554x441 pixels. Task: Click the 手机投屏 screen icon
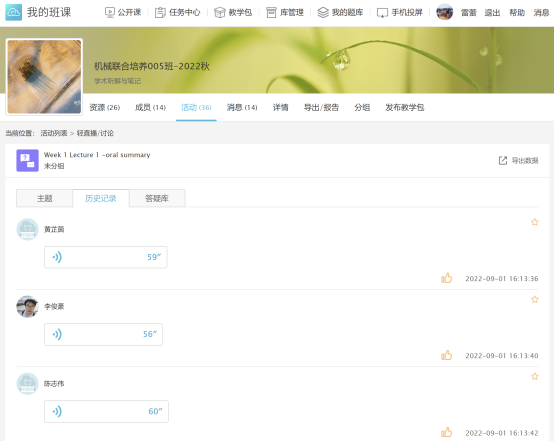pos(382,13)
